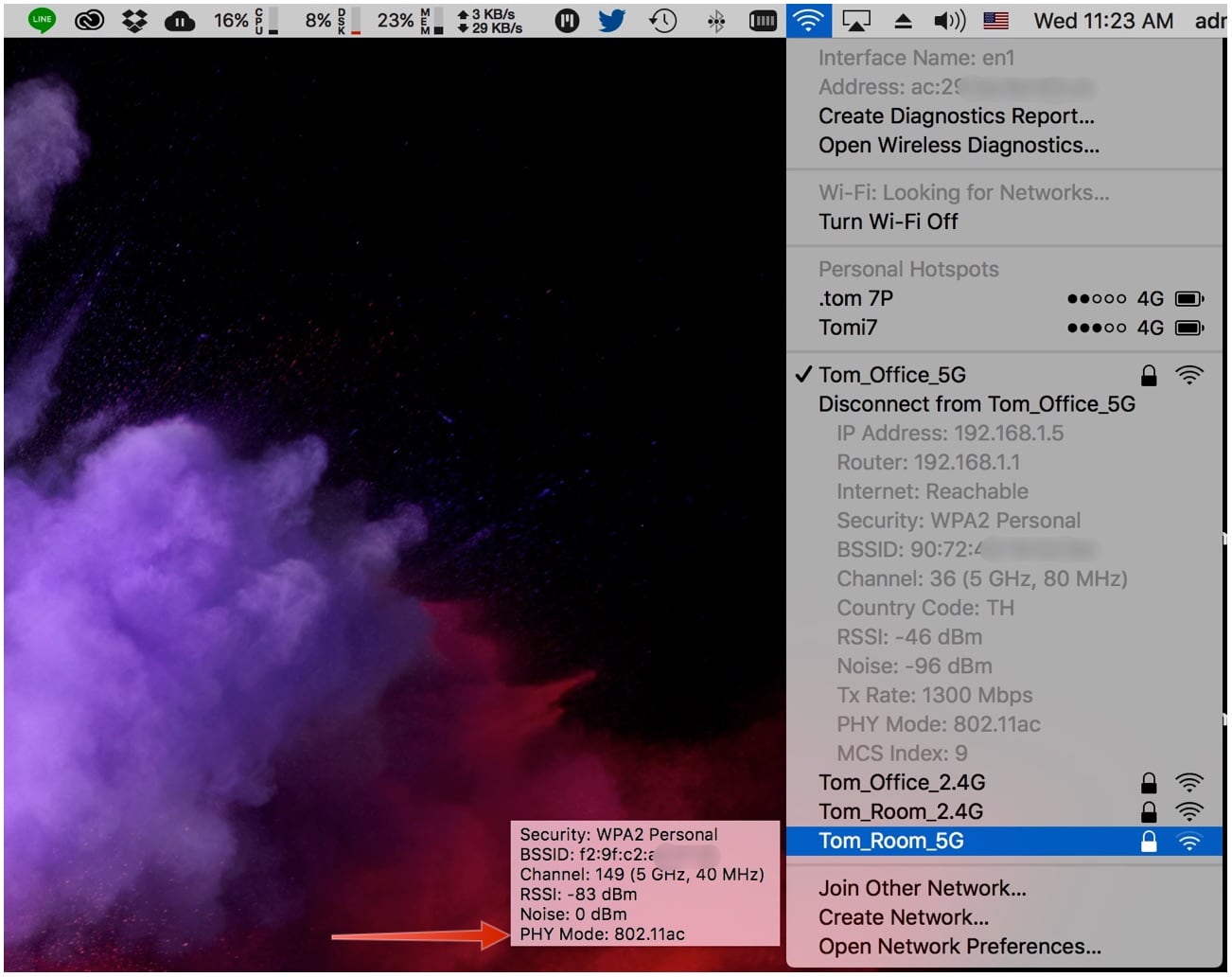Open the Time Machine menu bar icon

pyautogui.click(x=663, y=19)
